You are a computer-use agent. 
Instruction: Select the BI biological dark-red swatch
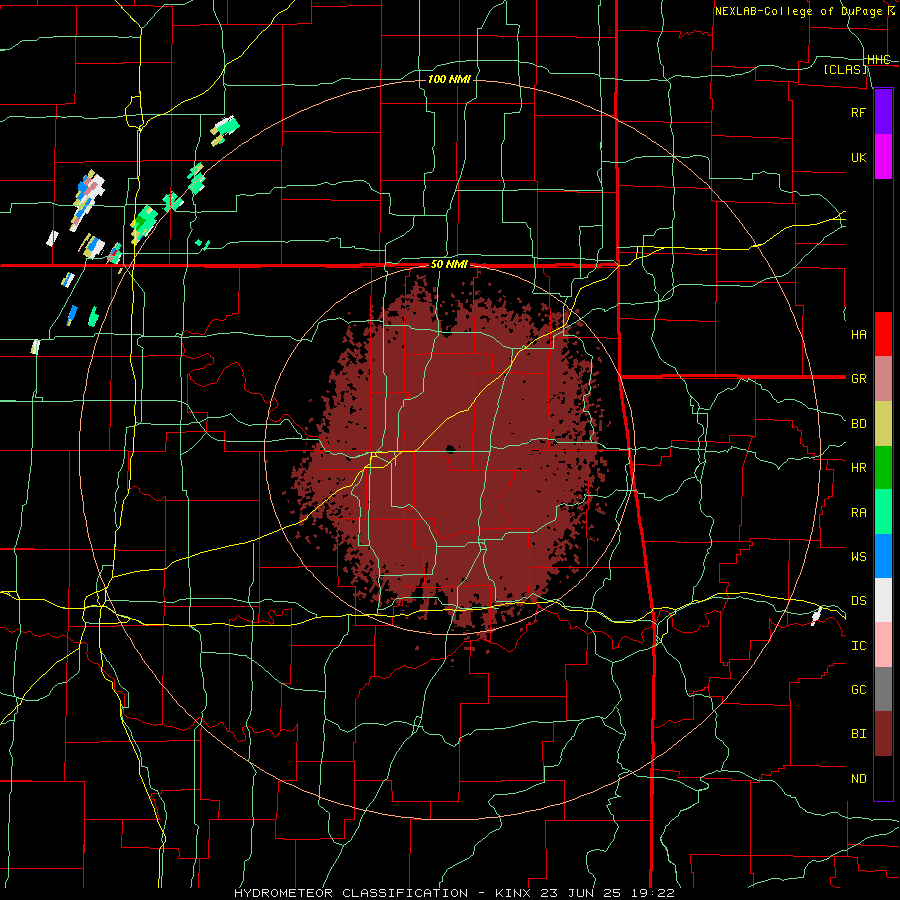[883, 734]
